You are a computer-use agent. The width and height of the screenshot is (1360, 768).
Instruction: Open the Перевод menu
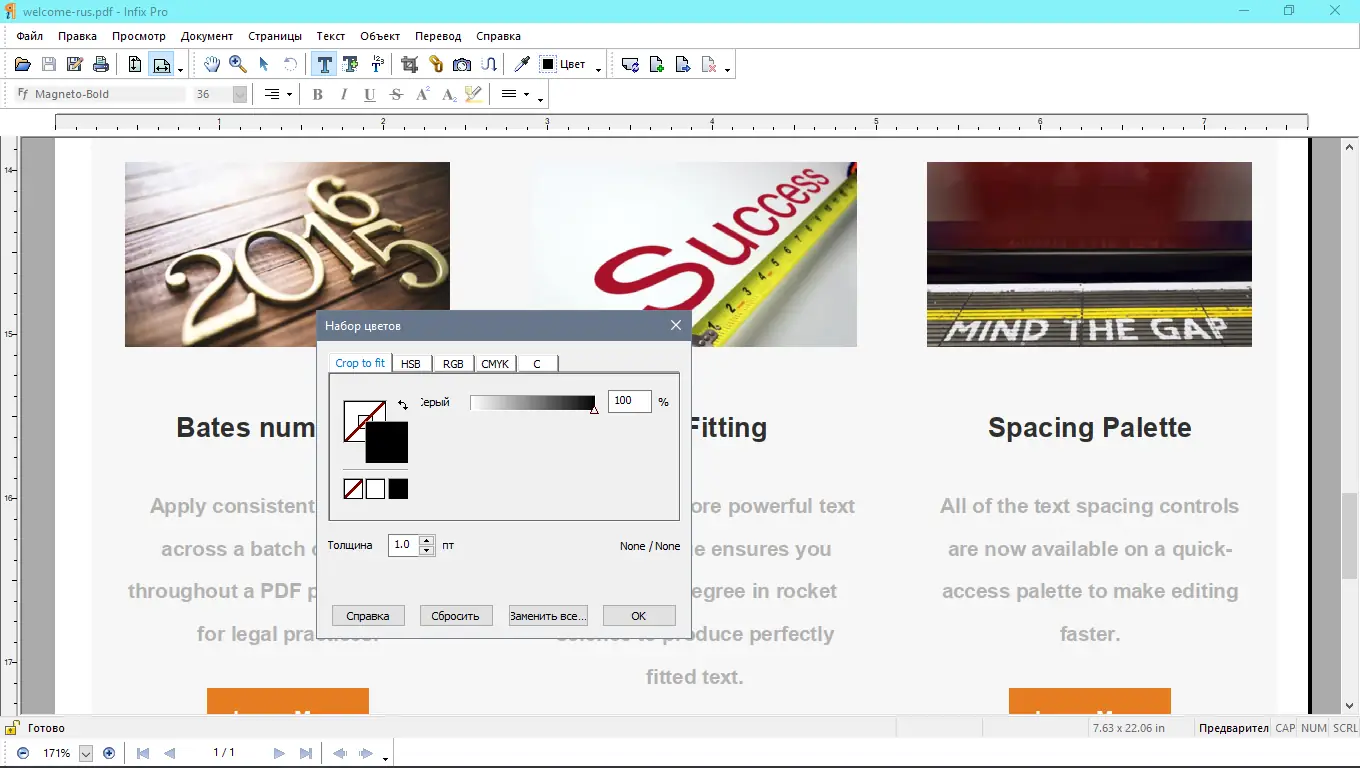438,36
